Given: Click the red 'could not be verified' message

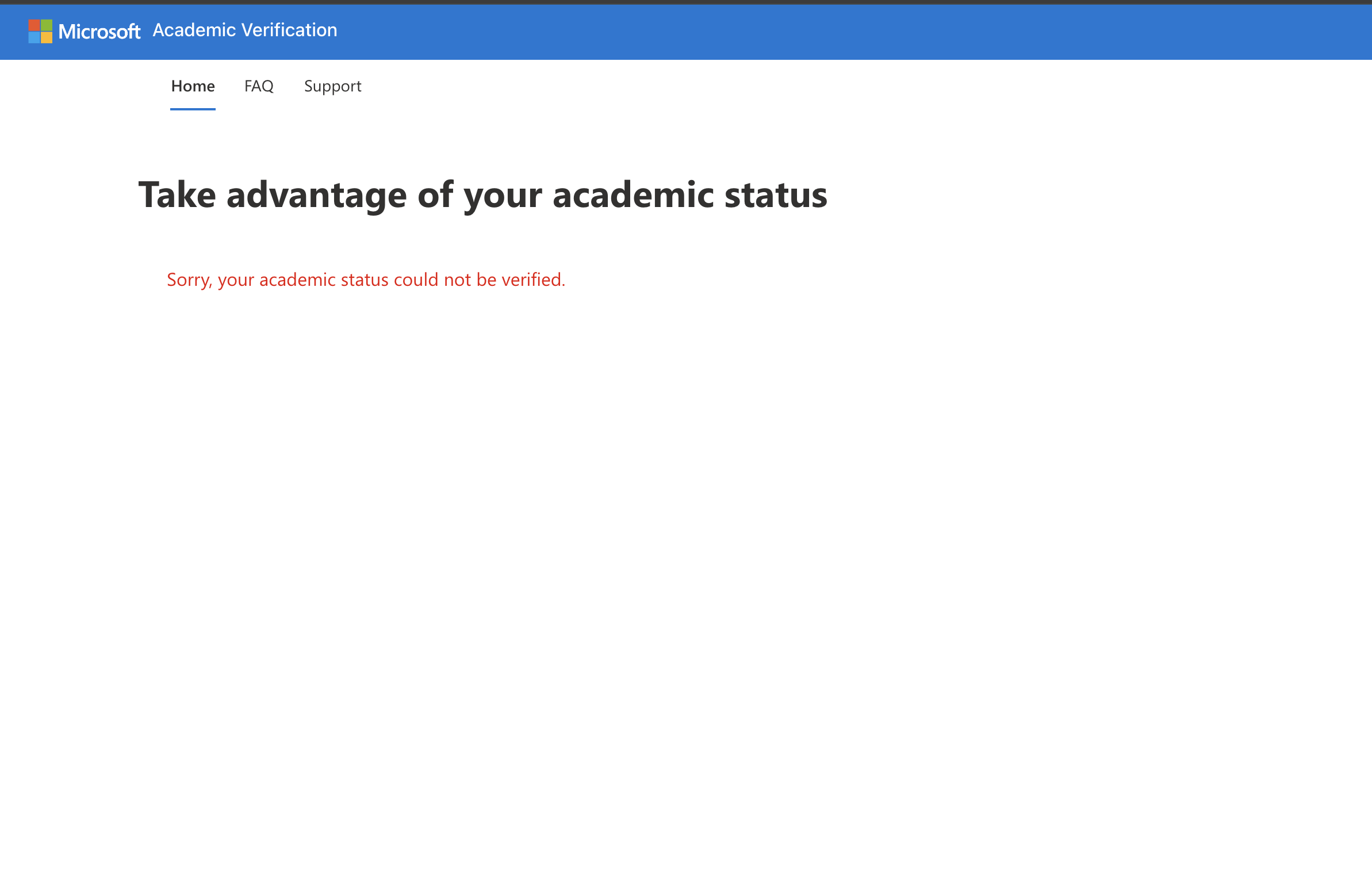Looking at the screenshot, I should [x=366, y=279].
